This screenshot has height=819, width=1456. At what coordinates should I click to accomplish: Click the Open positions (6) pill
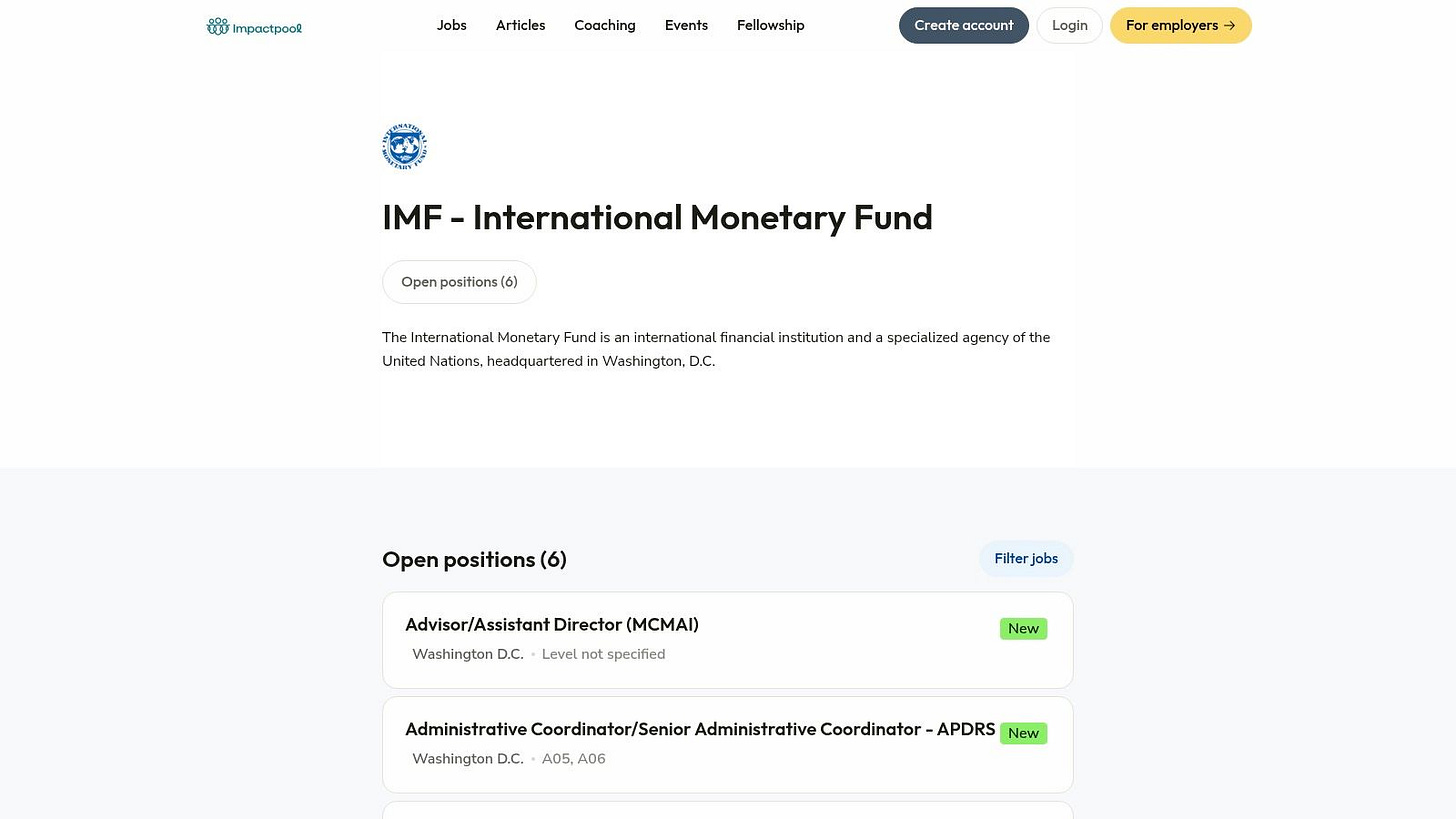coord(459,281)
